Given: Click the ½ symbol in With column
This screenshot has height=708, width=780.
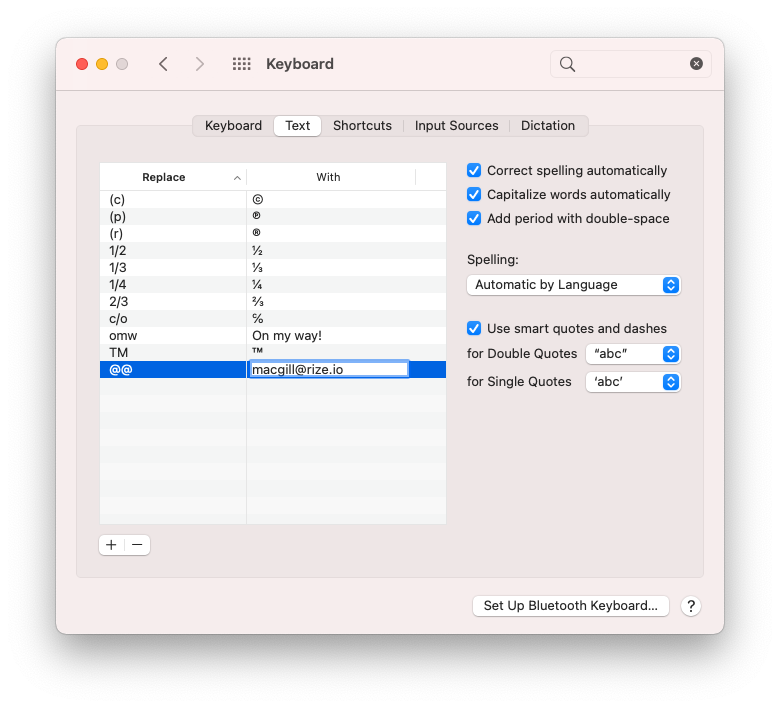Looking at the screenshot, I should [x=257, y=251].
